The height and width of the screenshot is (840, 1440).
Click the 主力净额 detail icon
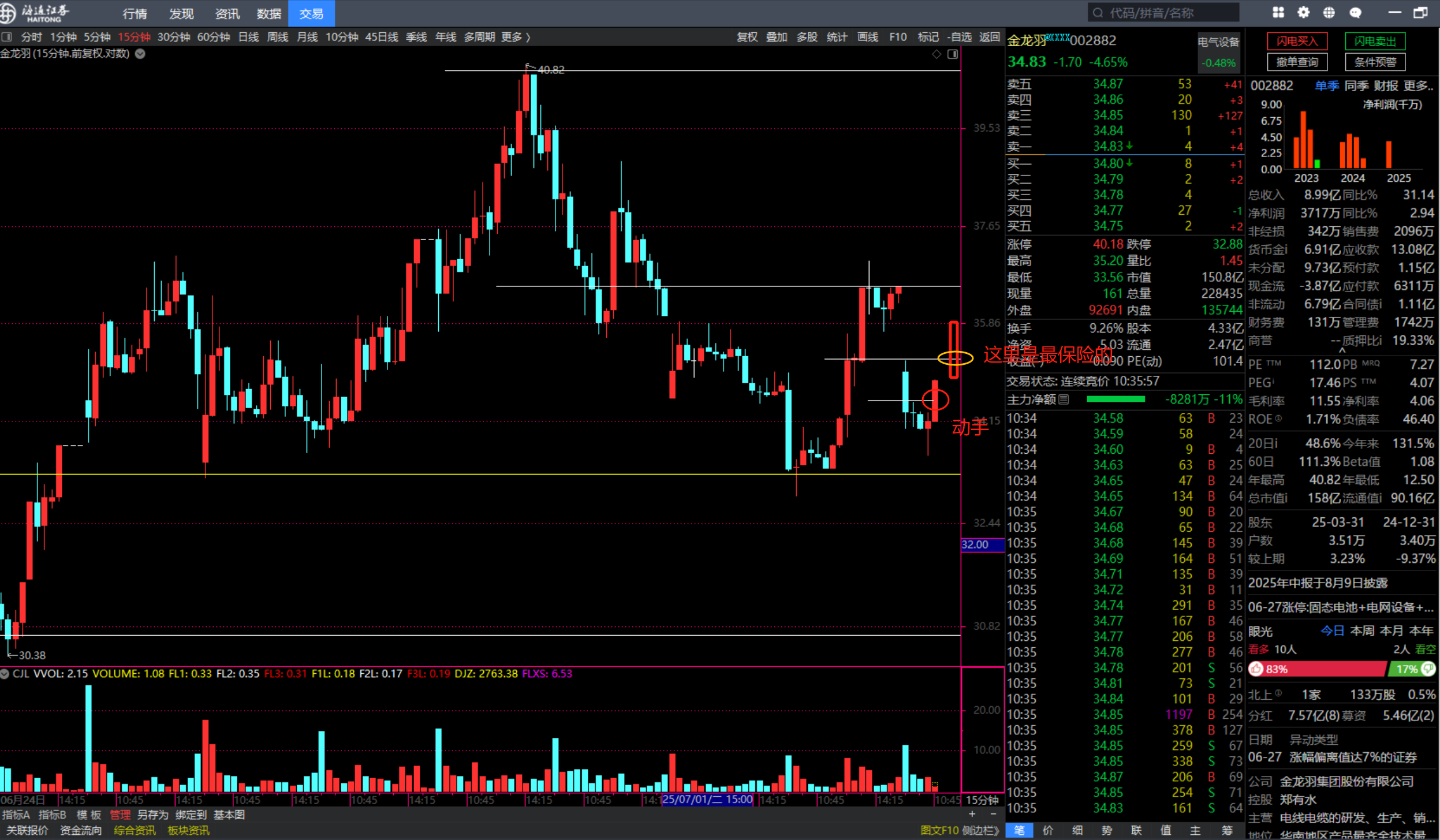click(x=1064, y=400)
